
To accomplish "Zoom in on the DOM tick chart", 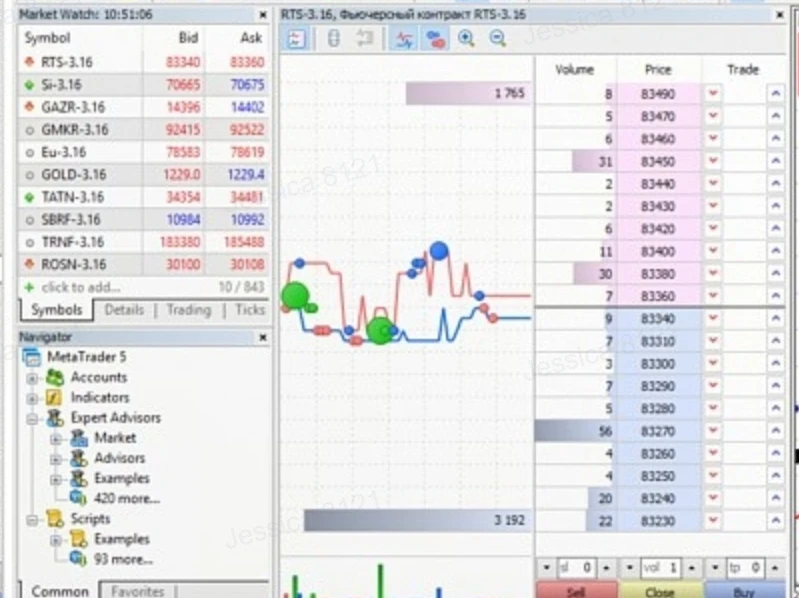I will point(466,39).
